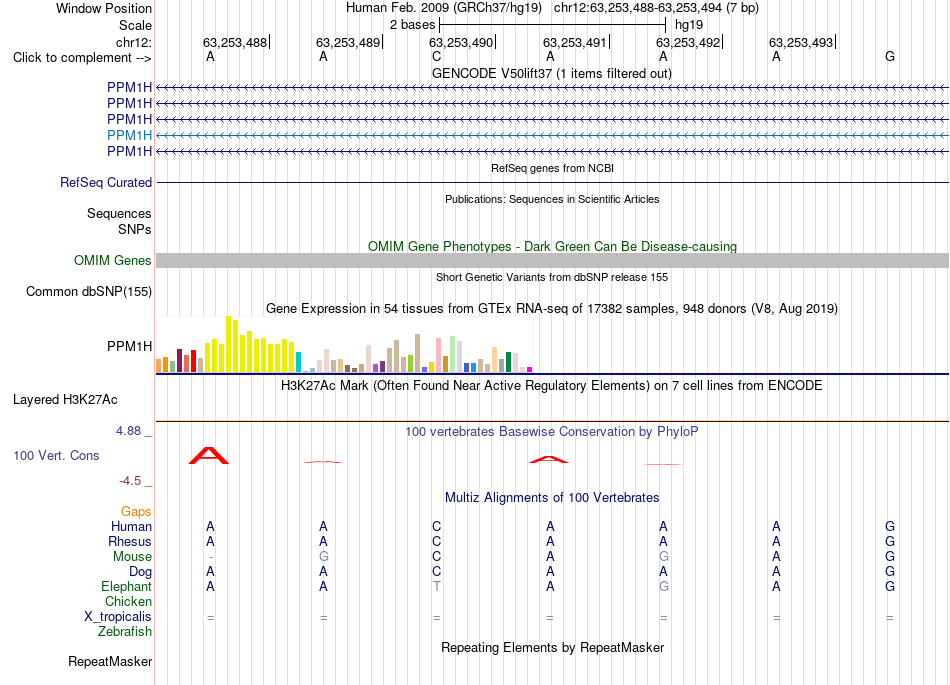Select the light-blue PPM1H transcript label
Screen dimensions: 950x685
pos(130,135)
